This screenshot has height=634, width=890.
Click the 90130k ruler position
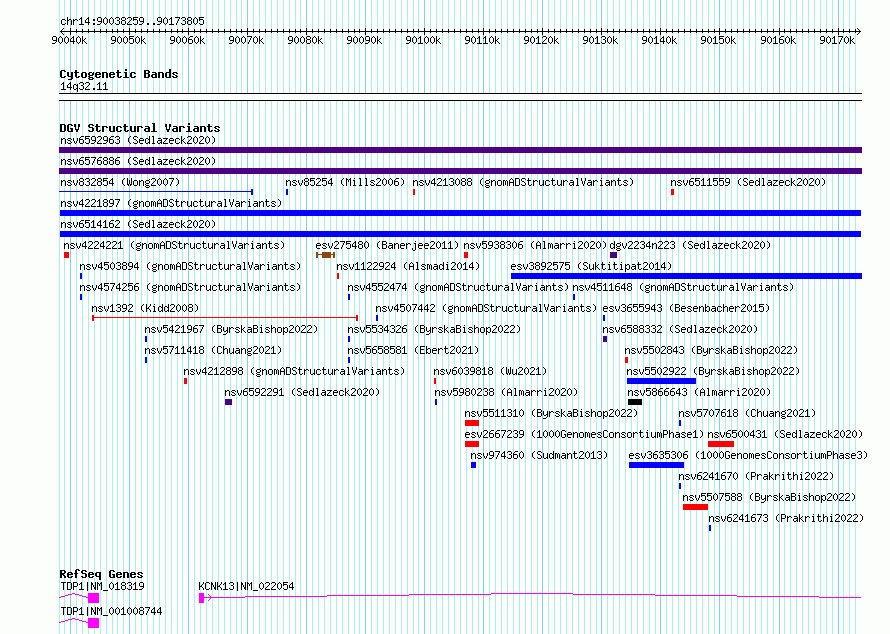pos(600,40)
